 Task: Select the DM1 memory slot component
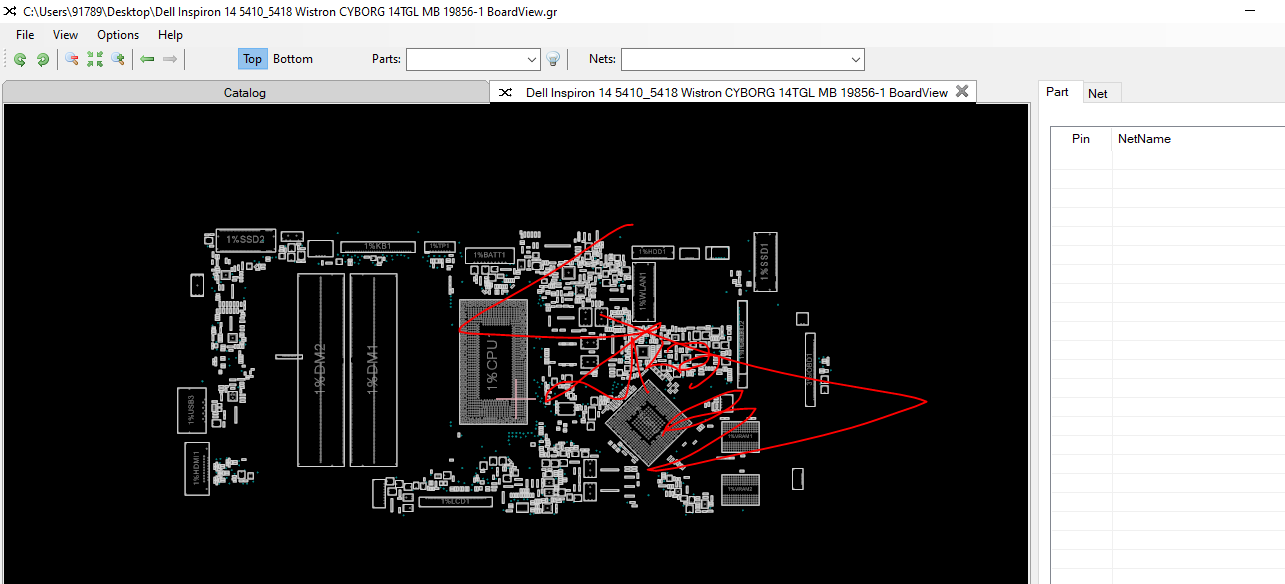click(x=373, y=369)
